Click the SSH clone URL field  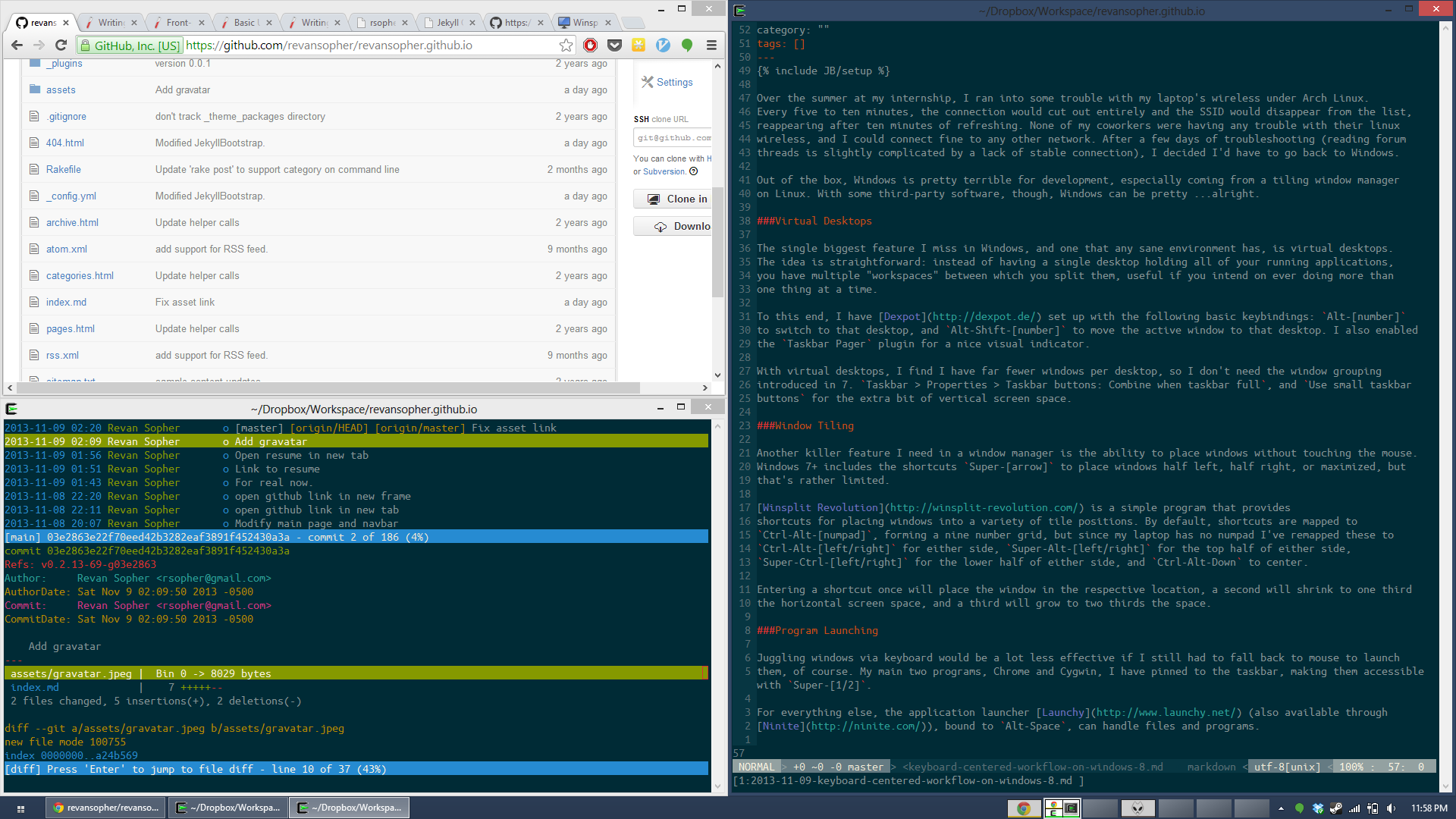point(673,137)
